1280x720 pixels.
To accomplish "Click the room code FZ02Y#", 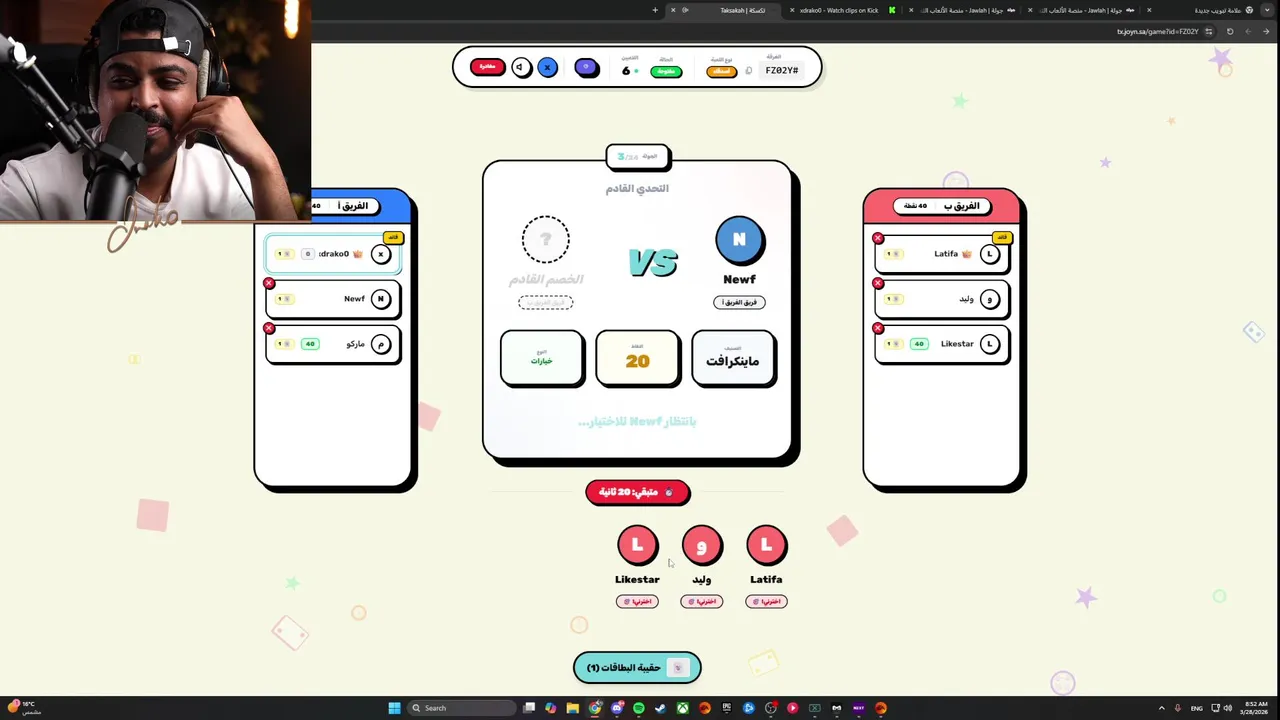I will click(782, 71).
